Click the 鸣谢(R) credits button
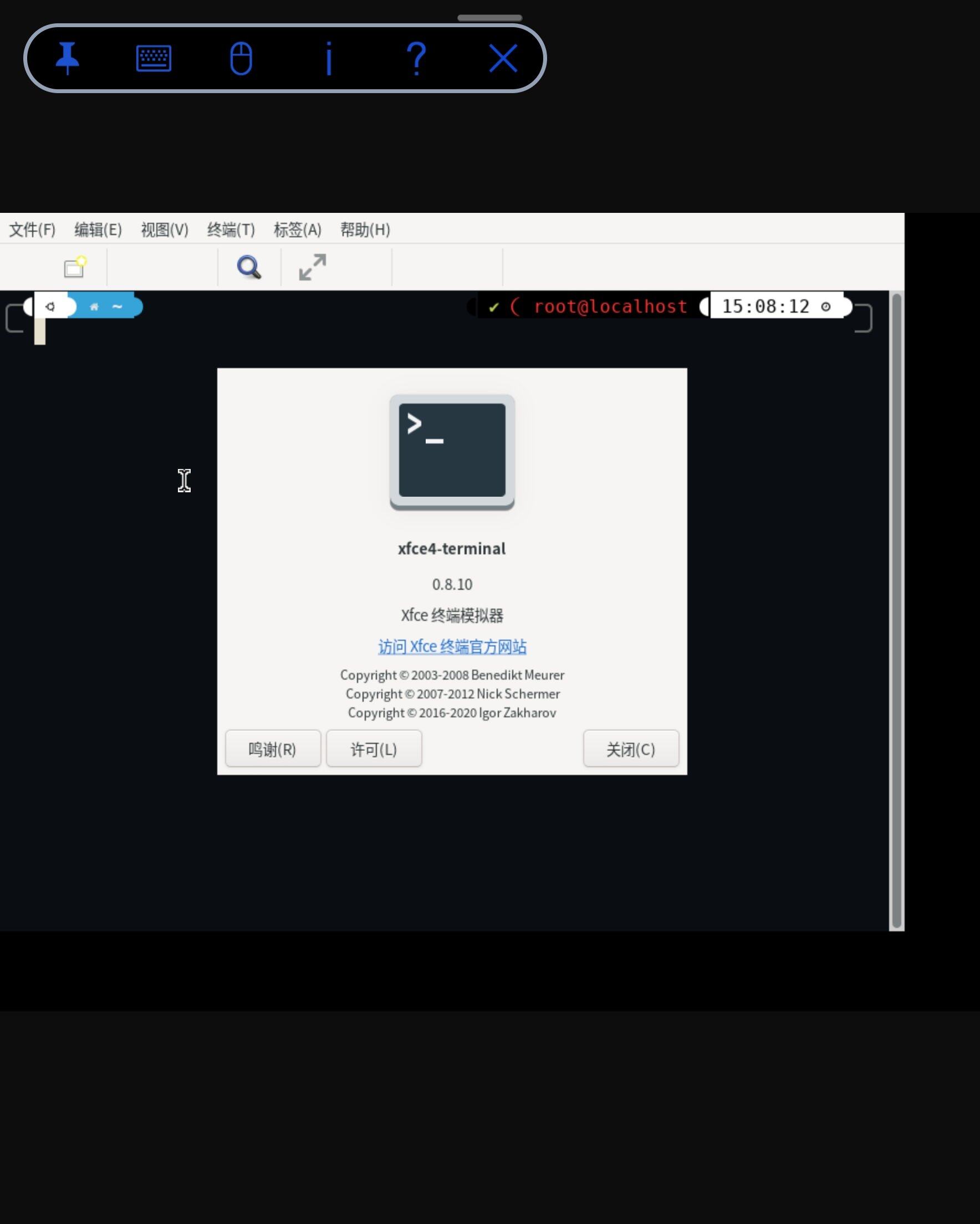 pos(273,749)
